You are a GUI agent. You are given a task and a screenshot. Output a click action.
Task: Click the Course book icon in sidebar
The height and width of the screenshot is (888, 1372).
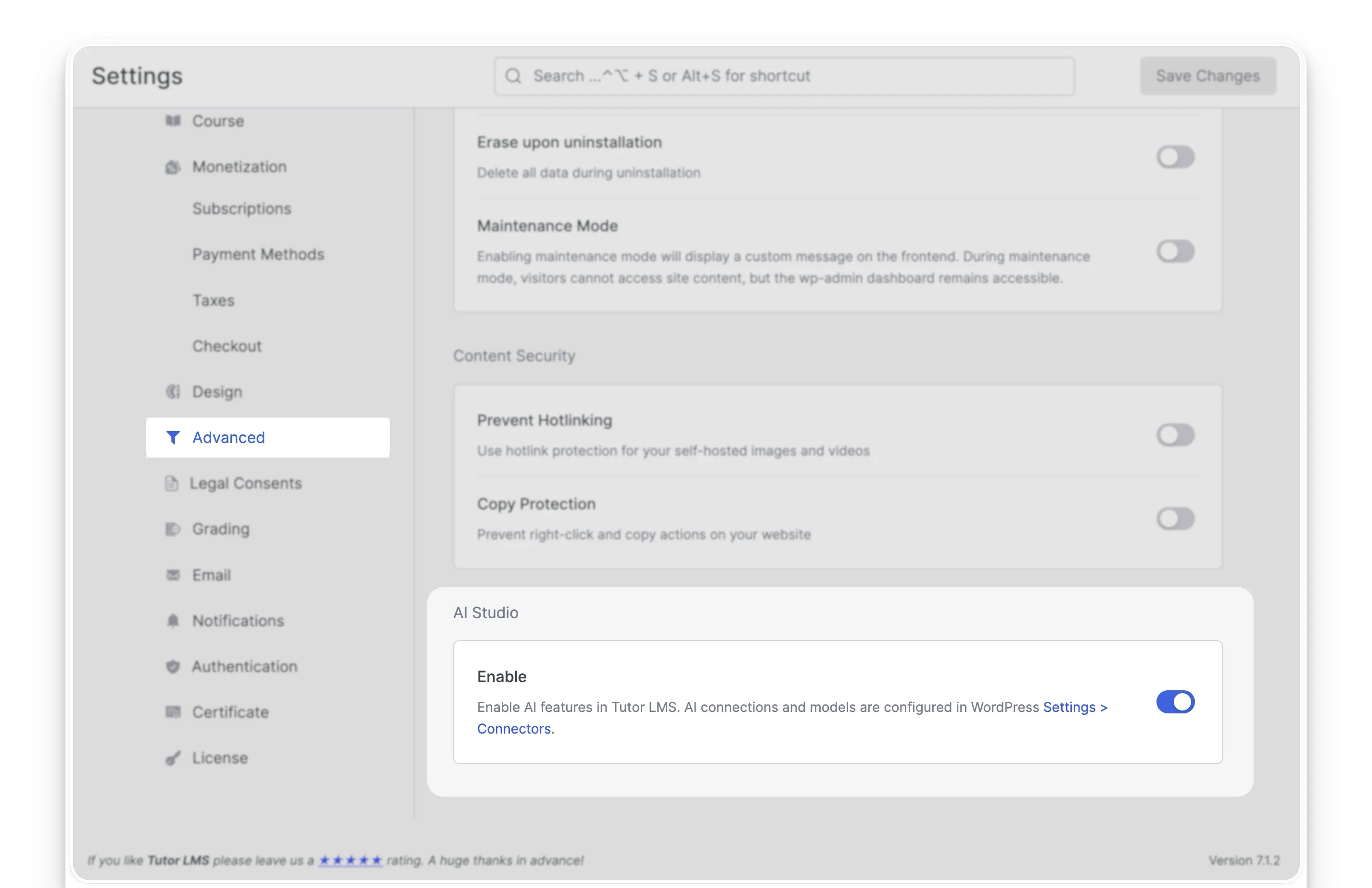point(173,121)
